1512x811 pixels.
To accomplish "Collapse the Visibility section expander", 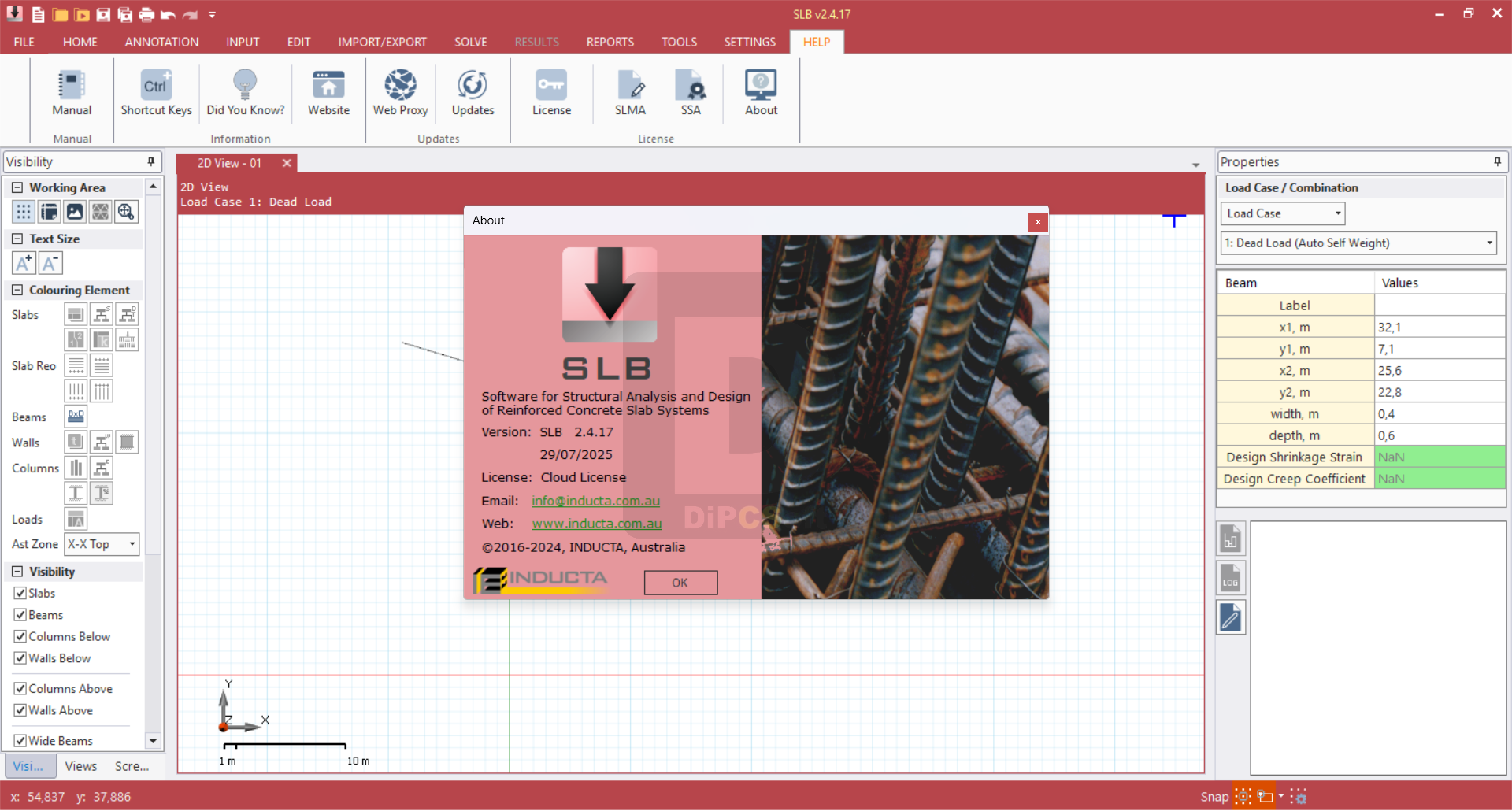I will pos(17,572).
